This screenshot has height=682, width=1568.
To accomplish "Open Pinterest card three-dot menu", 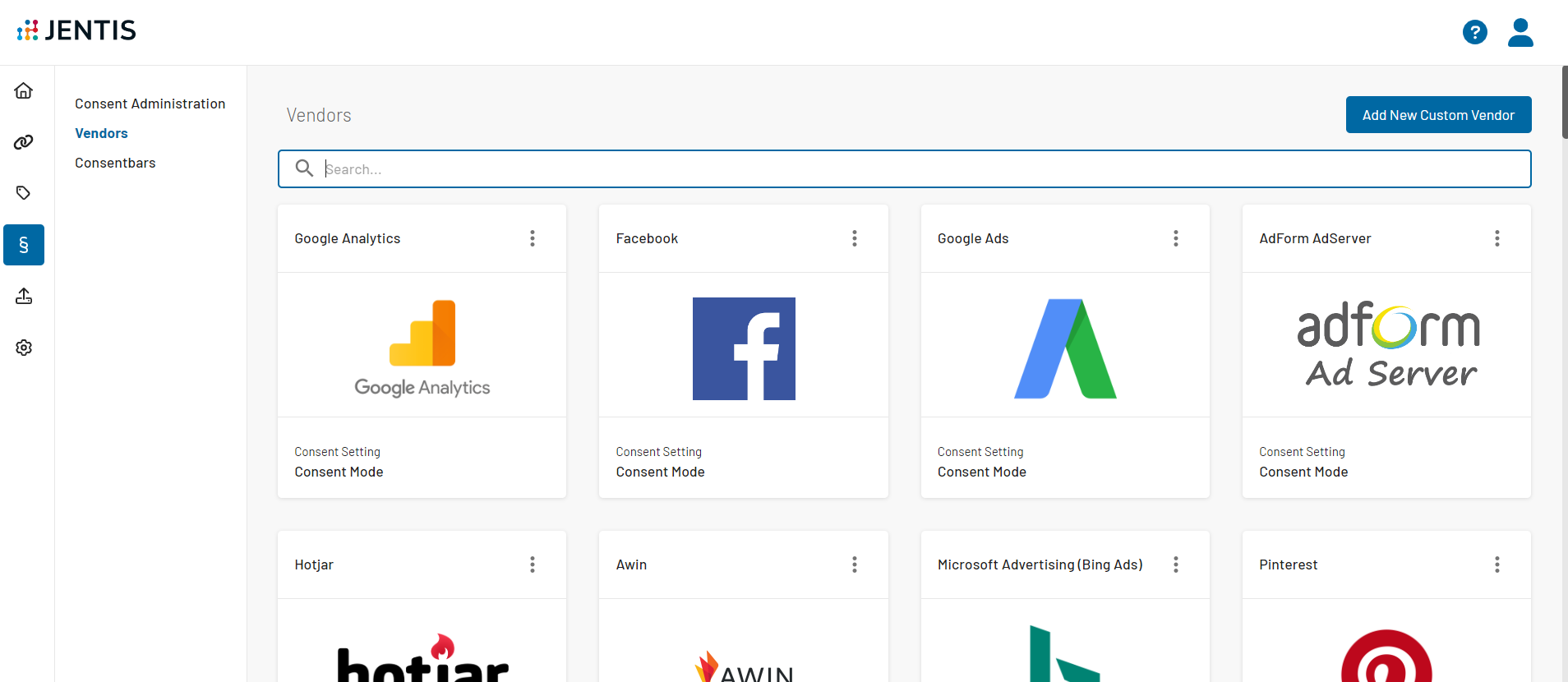I will click(1497, 564).
